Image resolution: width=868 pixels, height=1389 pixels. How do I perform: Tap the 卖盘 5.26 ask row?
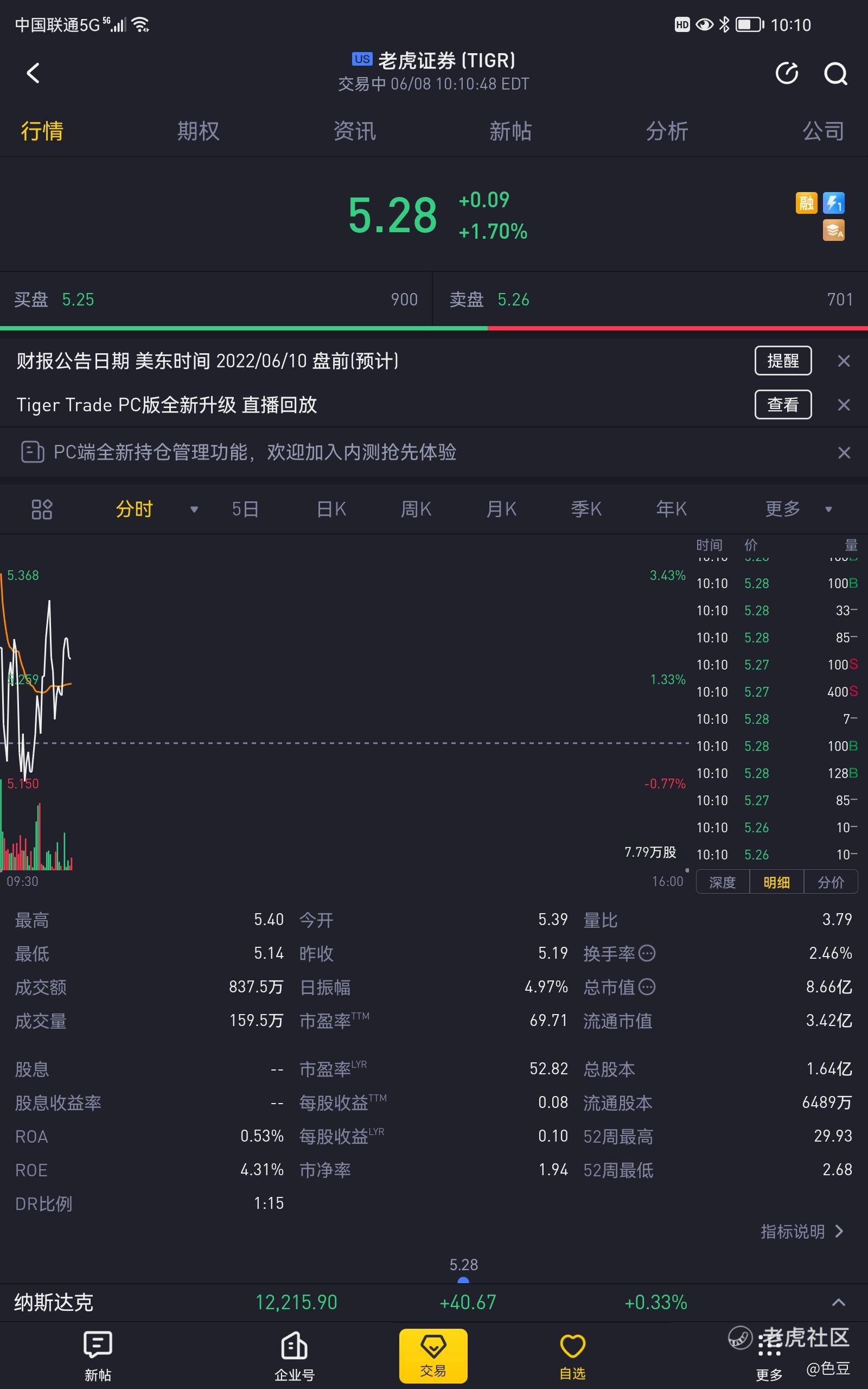coord(650,299)
